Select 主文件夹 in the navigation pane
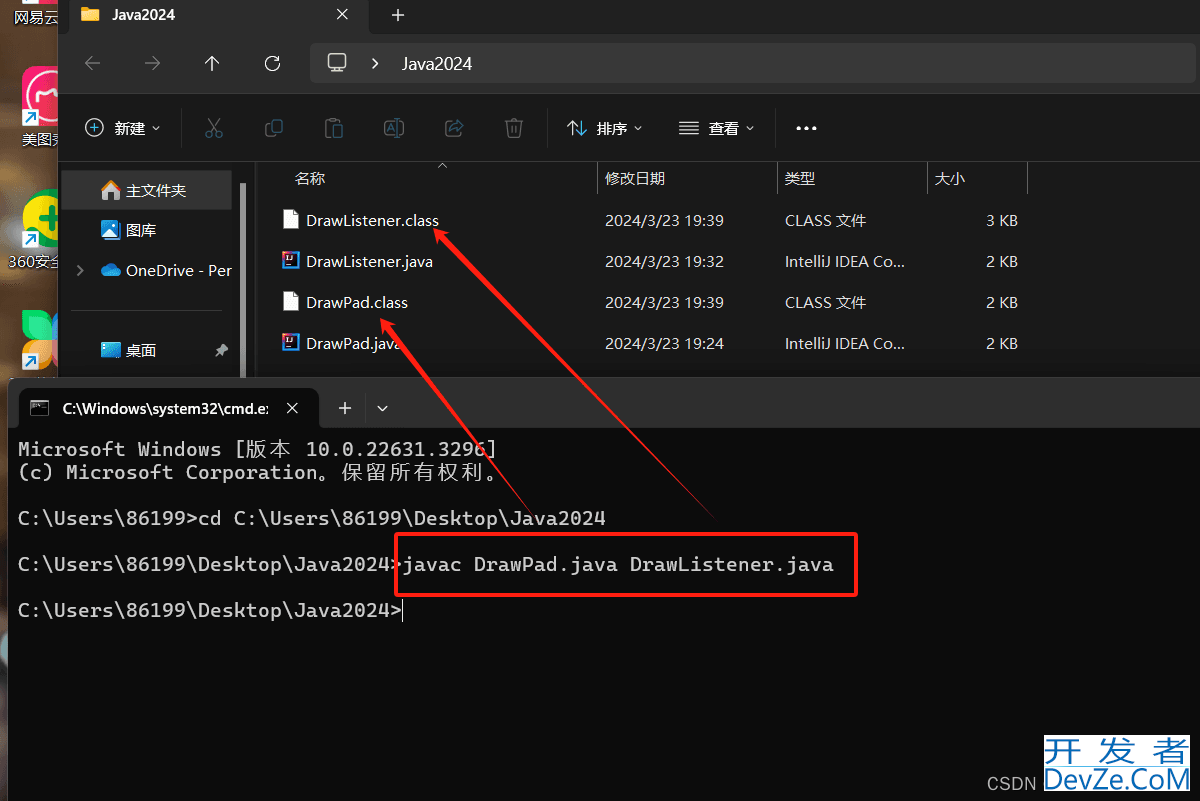 [147, 190]
